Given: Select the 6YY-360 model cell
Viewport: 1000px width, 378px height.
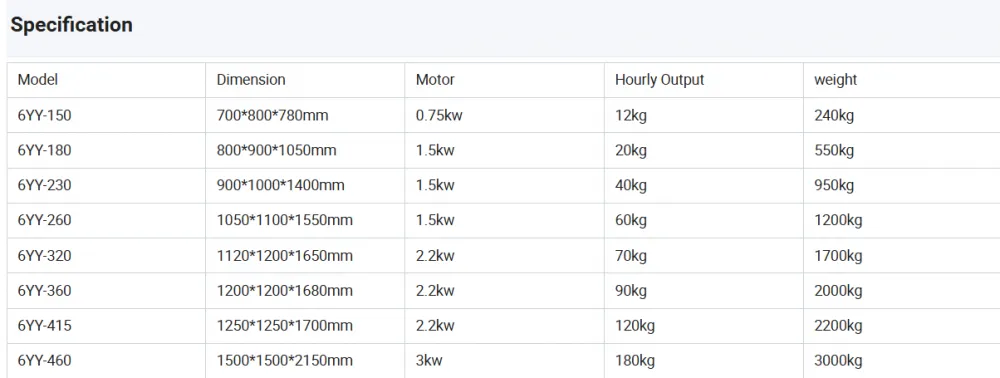Looking at the screenshot, I should [107, 291].
